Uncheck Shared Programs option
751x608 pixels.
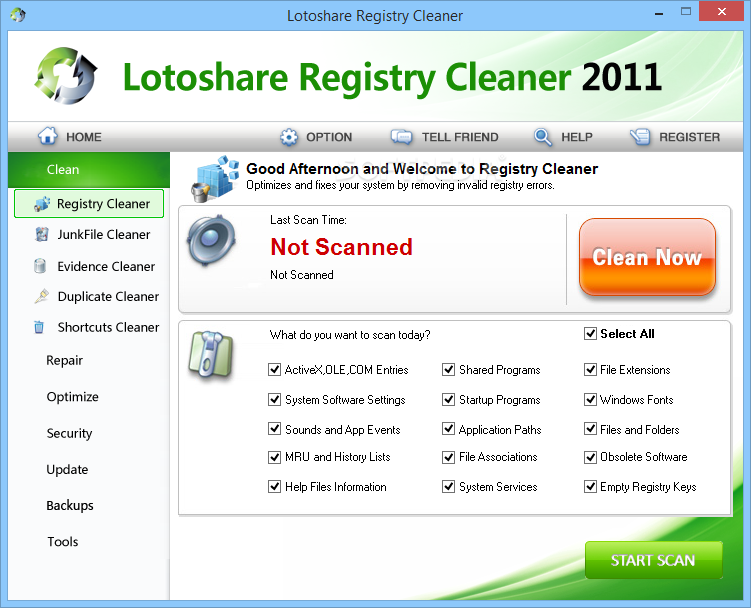click(448, 369)
